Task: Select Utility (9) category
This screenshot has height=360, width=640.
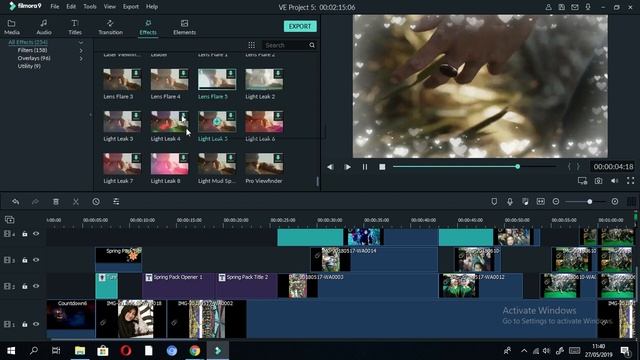Action: (x=29, y=66)
